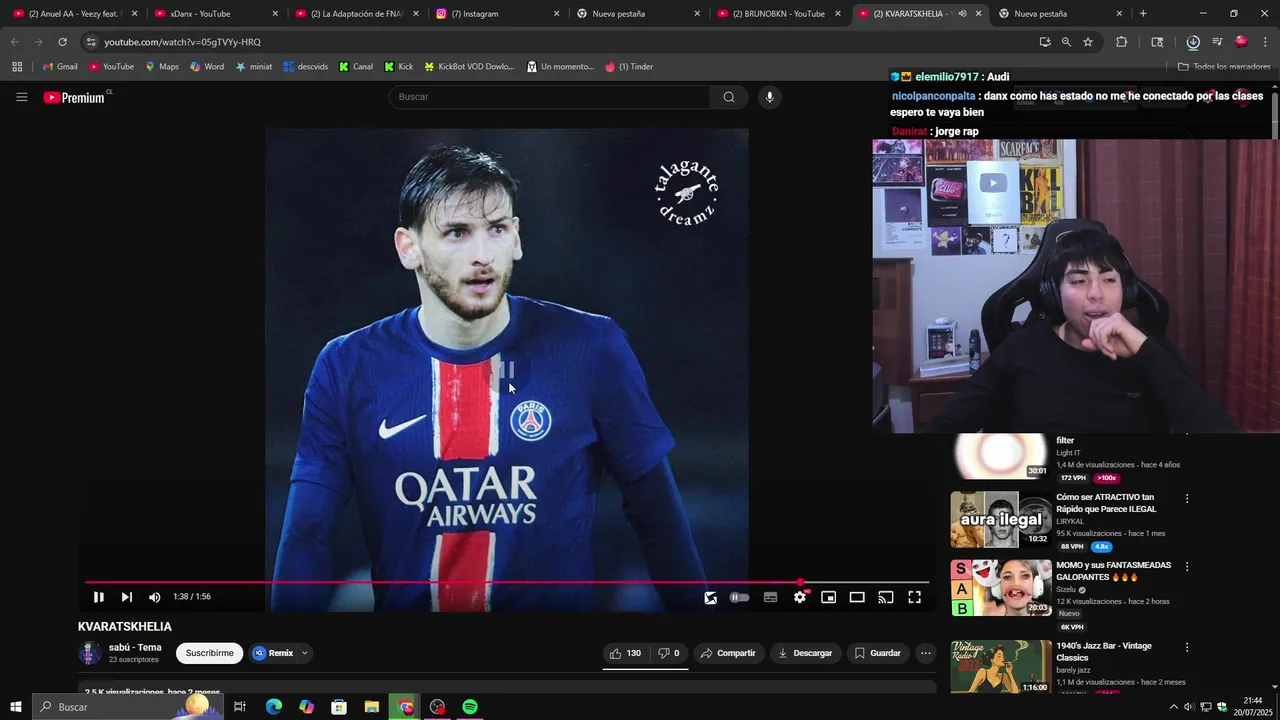Mute the video using the volume icon
This screenshot has height=720, width=1280.
[x=155, y=597]
